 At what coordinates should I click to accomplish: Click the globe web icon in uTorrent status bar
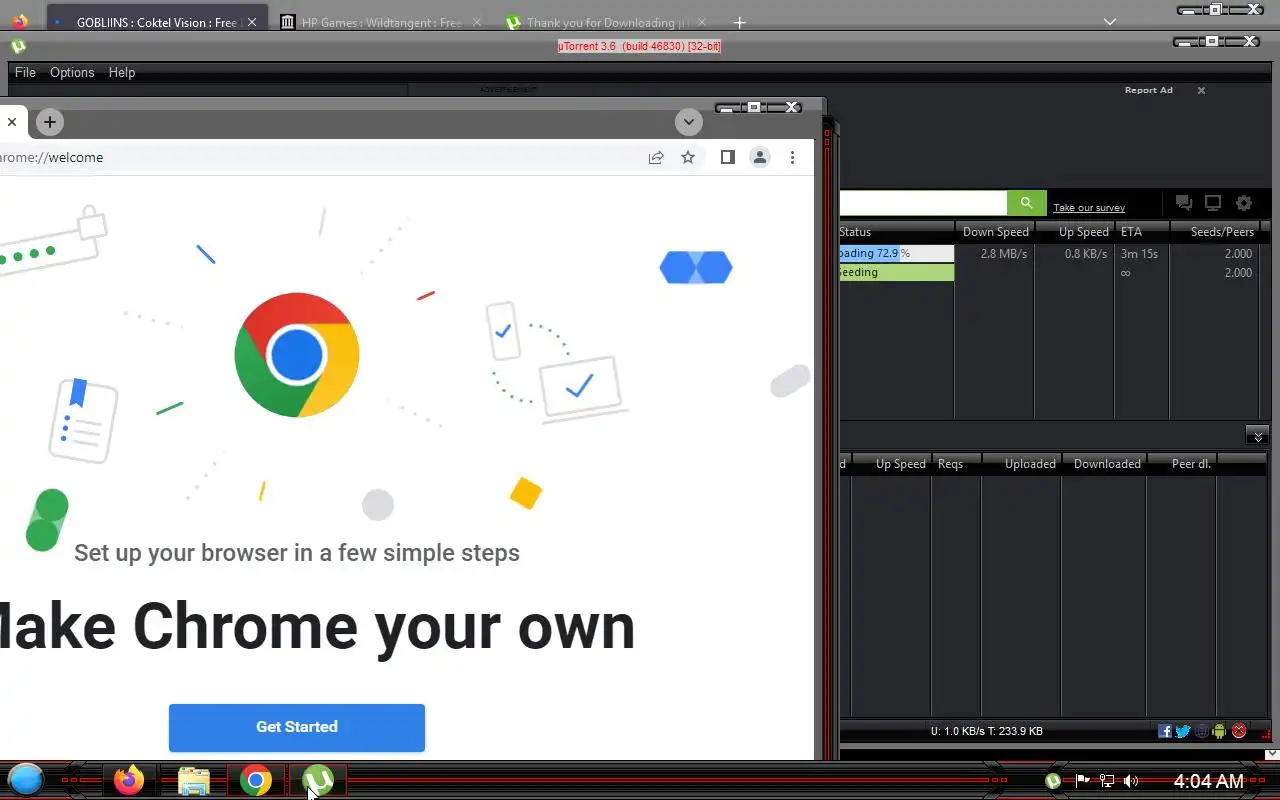1202,731
